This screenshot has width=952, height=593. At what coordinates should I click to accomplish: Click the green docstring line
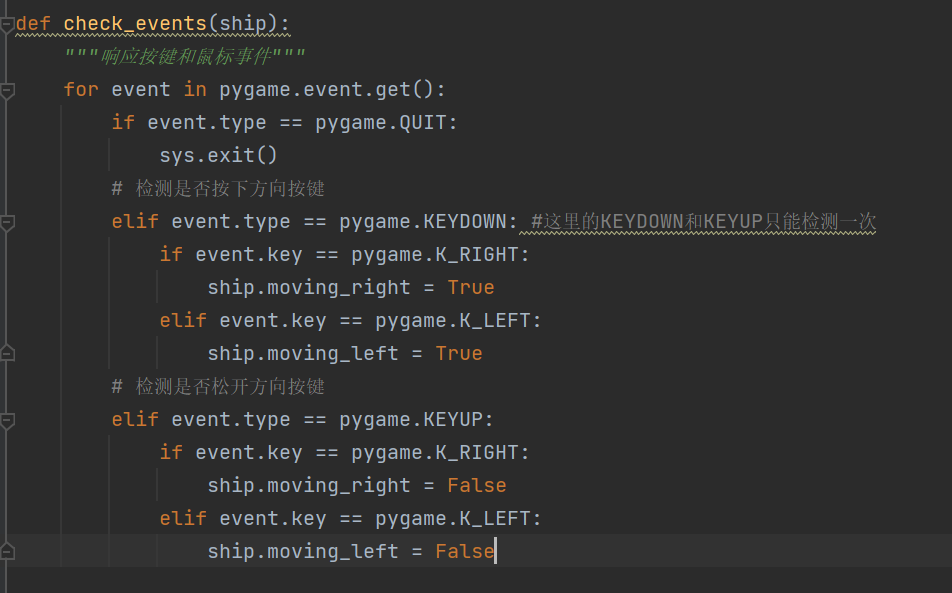click(x=184, y=56)
